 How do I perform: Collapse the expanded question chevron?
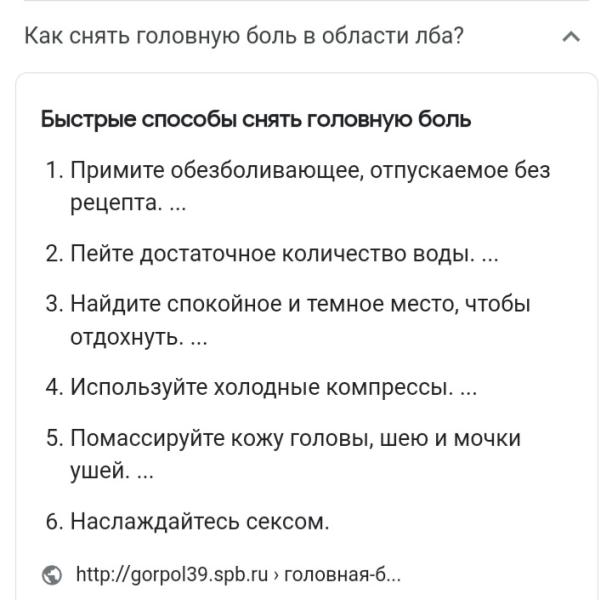pyautogui.click(x=571, y=37)
